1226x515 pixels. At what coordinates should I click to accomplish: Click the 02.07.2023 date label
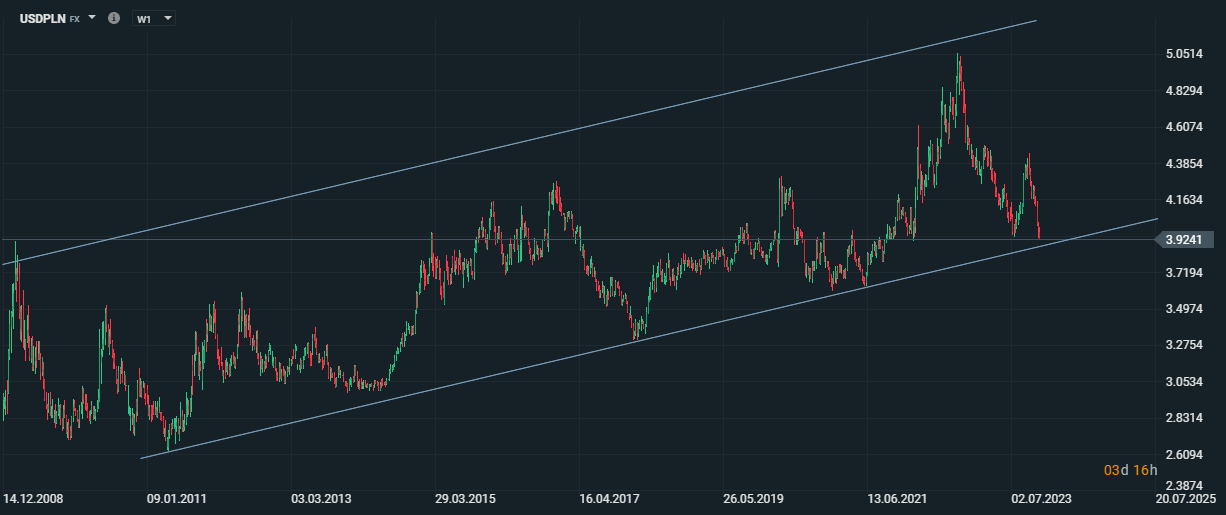click(1042, 497)
